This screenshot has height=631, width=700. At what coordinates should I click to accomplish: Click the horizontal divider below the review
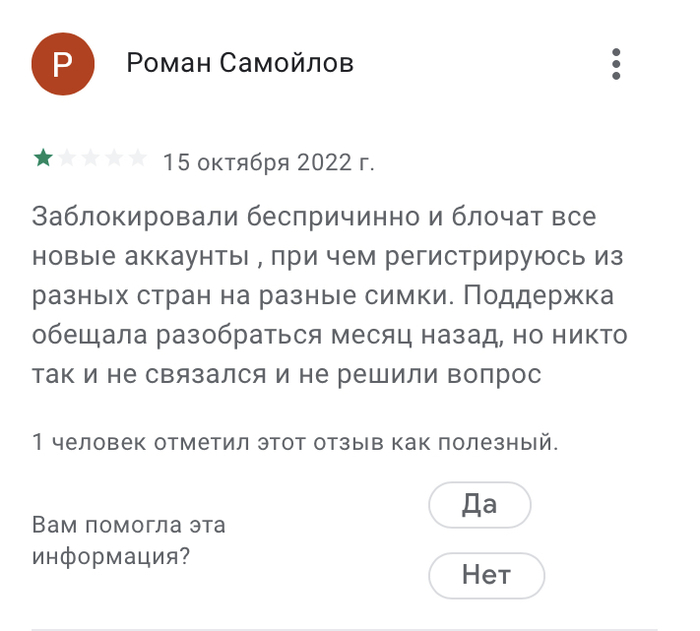[350, 630]
